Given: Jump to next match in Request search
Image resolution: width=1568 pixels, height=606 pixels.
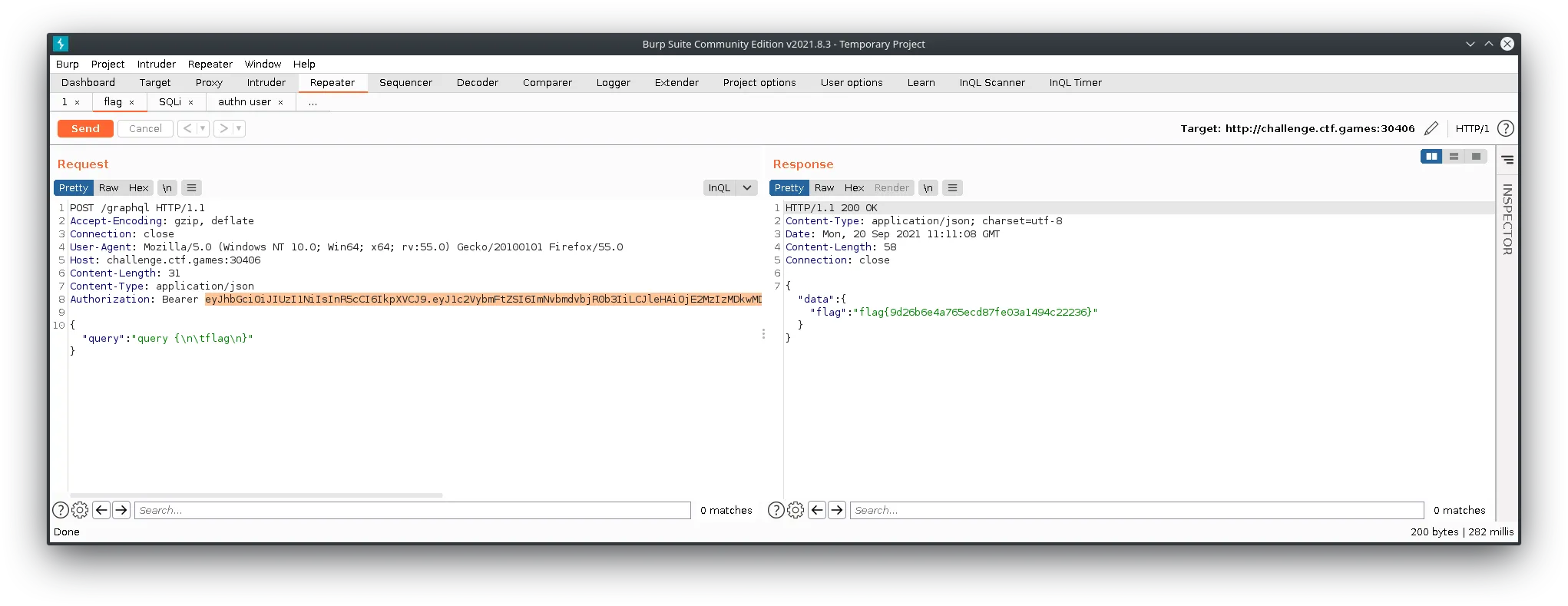Looking at the screenshot, I should pos(121,510).
